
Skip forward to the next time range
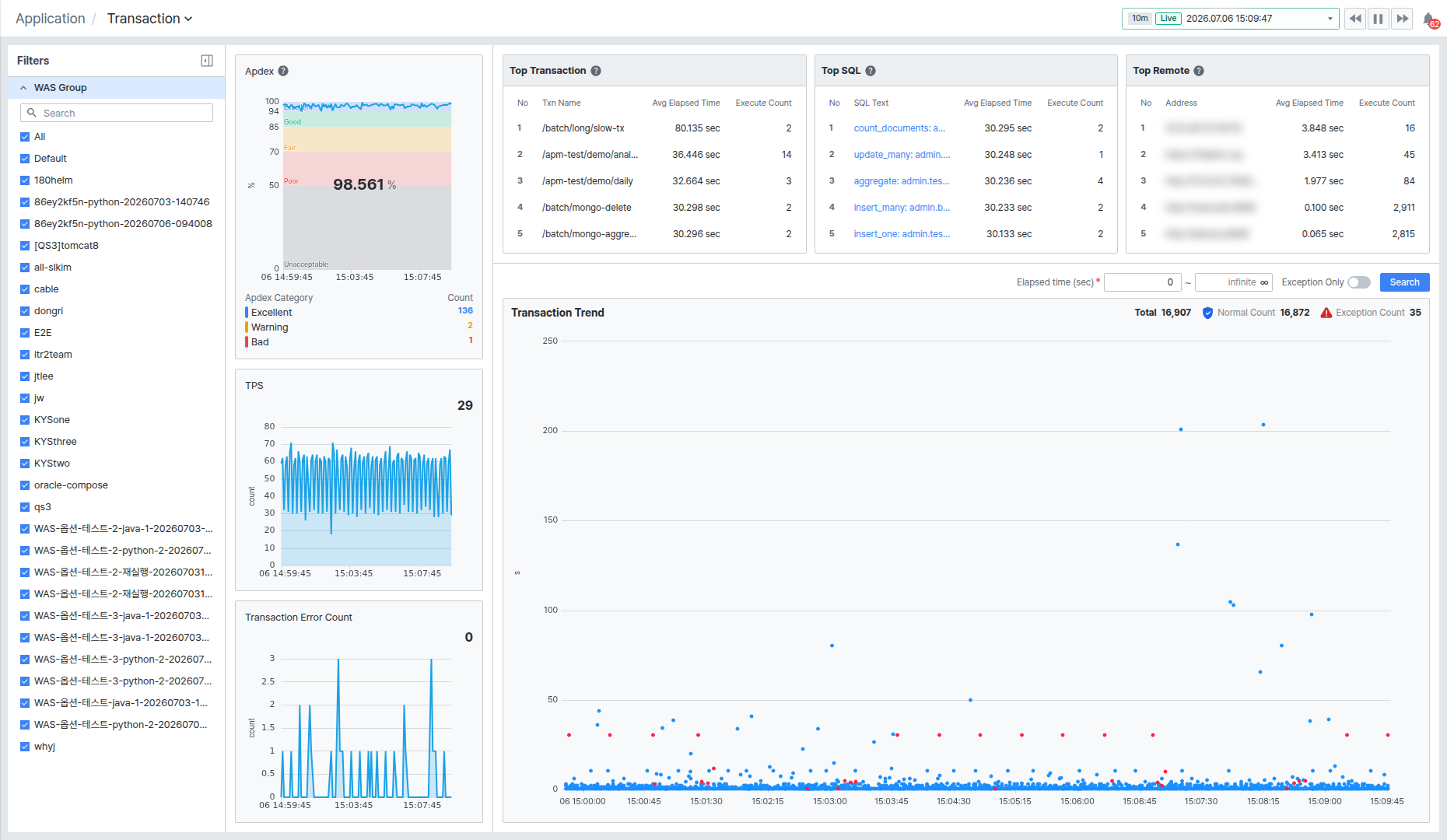[1402, 19]
